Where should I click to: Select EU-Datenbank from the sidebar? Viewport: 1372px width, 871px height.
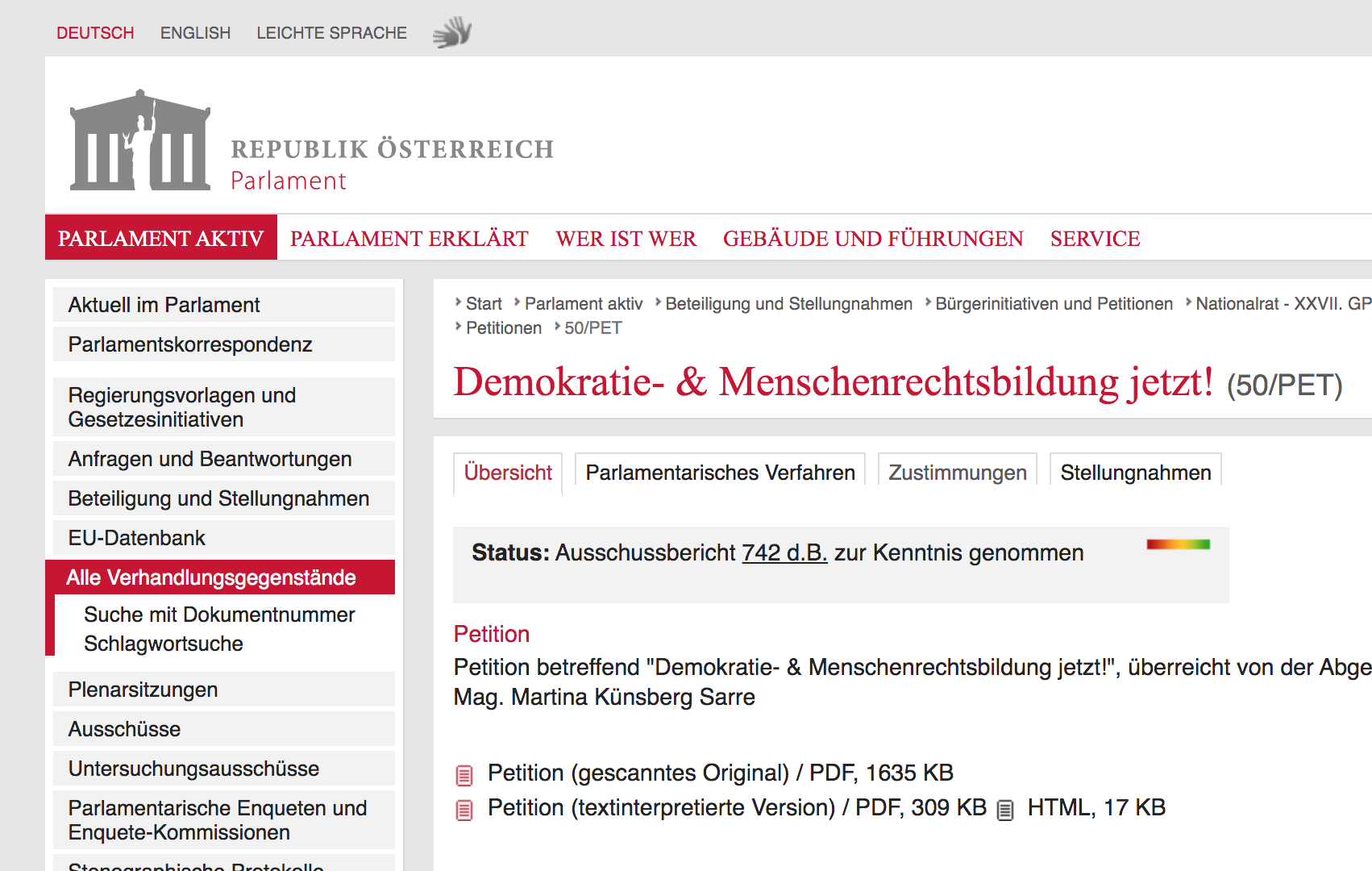click(x=136, y=537)
